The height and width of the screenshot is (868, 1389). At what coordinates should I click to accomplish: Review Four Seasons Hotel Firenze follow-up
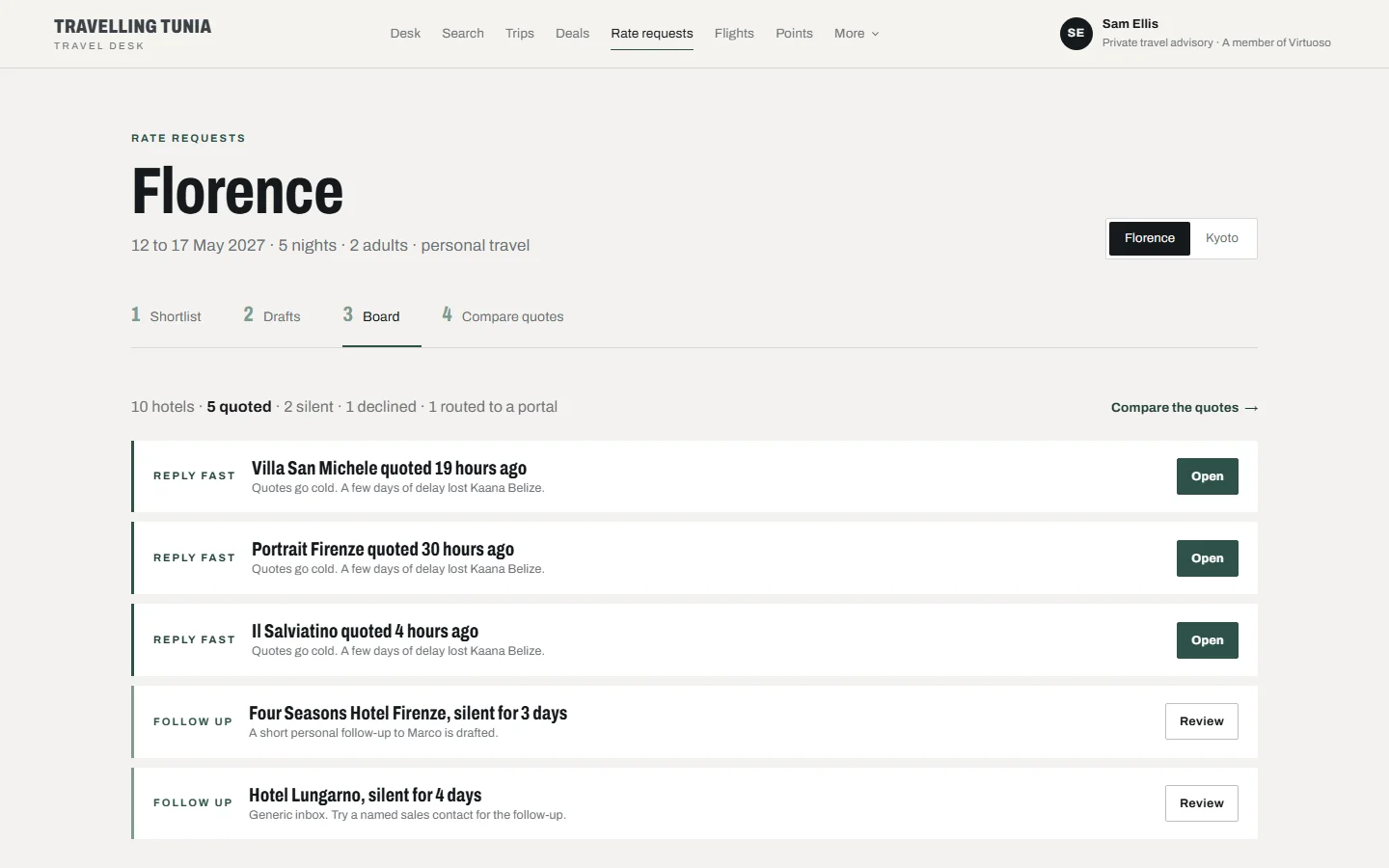(1201, 721)
